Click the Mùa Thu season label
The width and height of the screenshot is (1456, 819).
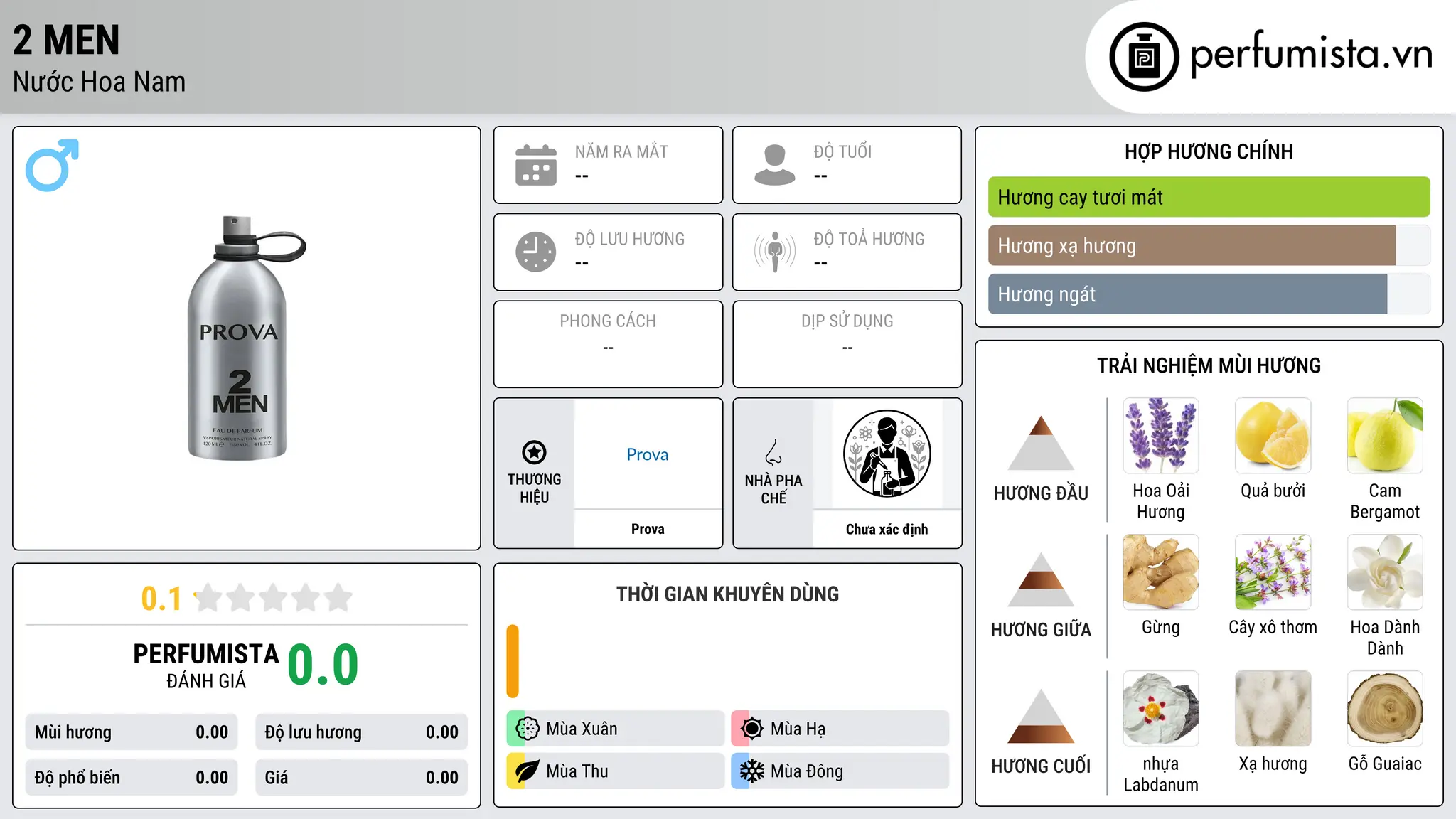[x=577, y=771]
